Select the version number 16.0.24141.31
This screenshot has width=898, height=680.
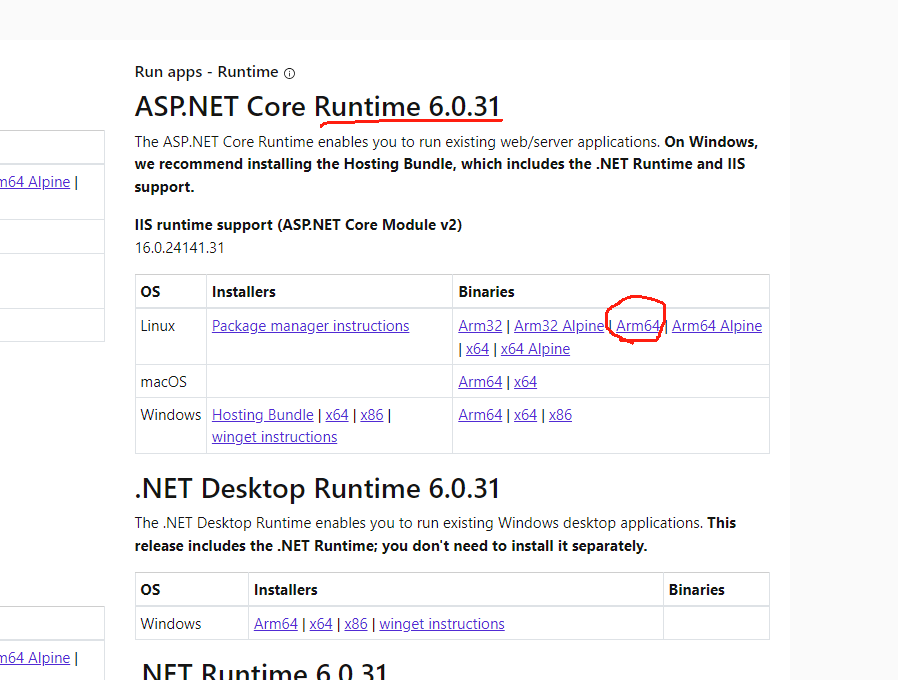[179, 248]
